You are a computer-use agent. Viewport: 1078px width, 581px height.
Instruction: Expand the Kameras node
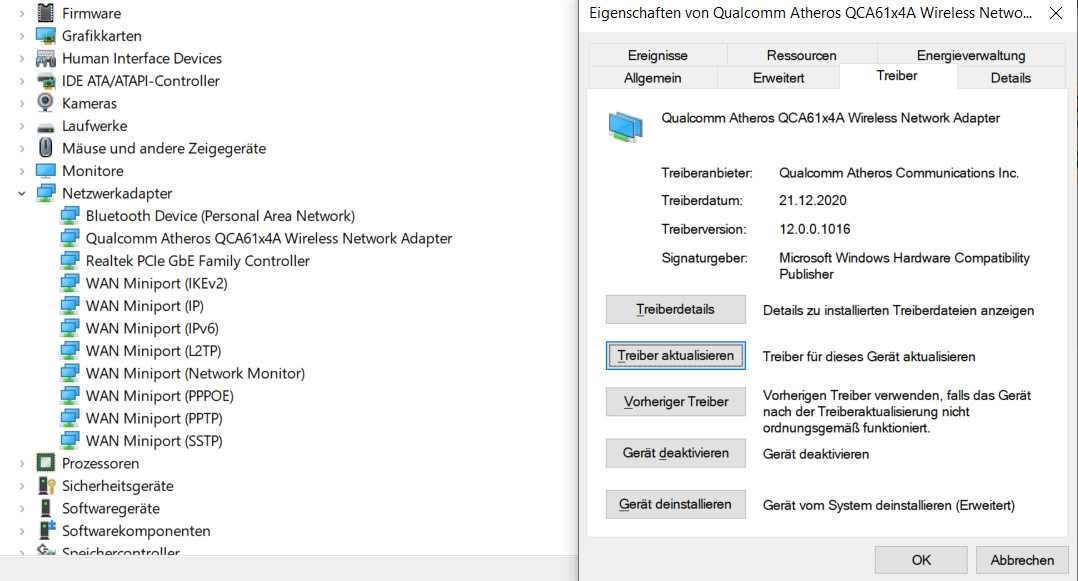tap(22, 103)
